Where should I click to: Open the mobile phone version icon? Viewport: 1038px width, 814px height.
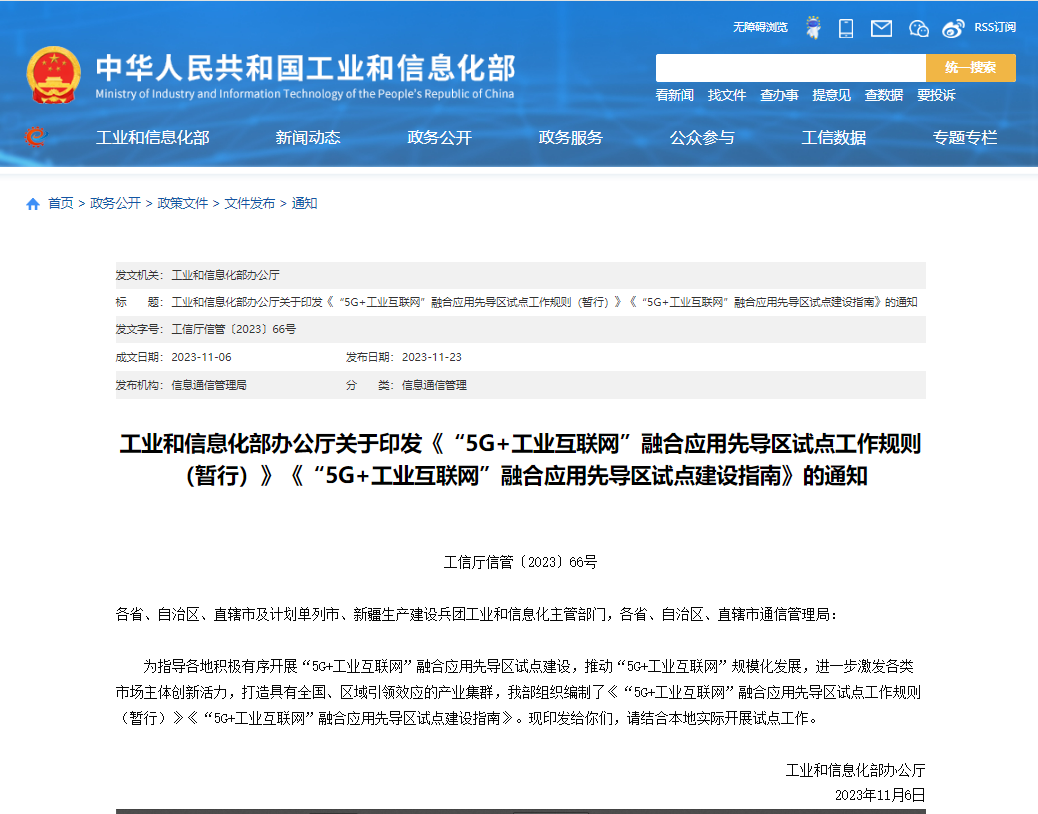846,28
